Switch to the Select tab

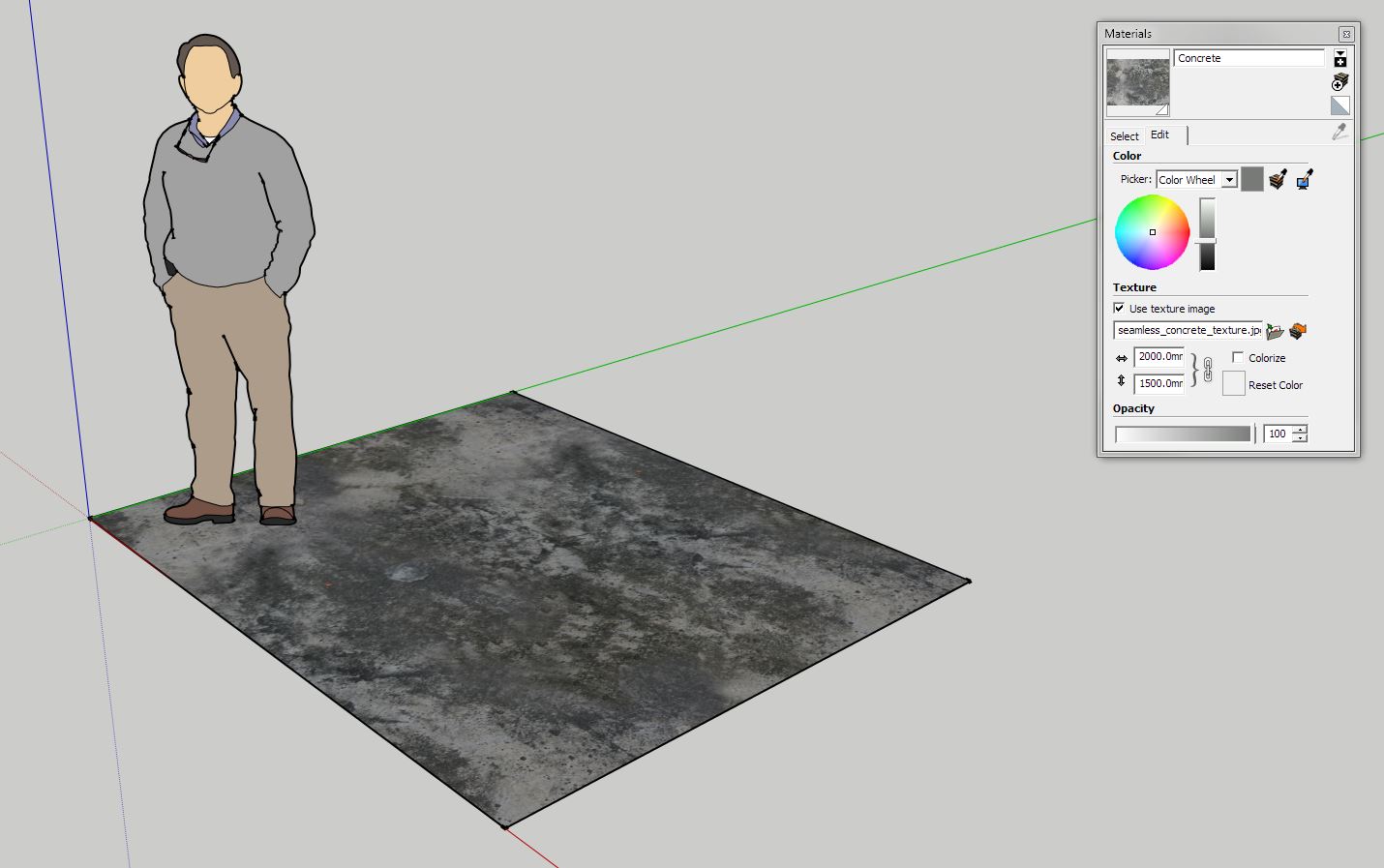[1125, 136]
